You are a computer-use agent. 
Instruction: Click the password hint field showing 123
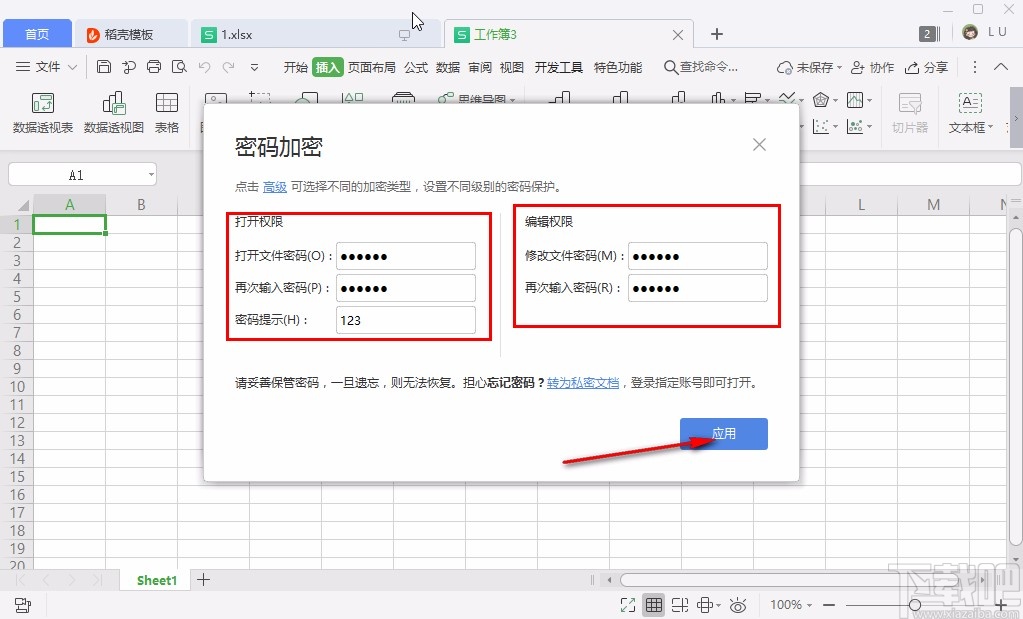405,320
